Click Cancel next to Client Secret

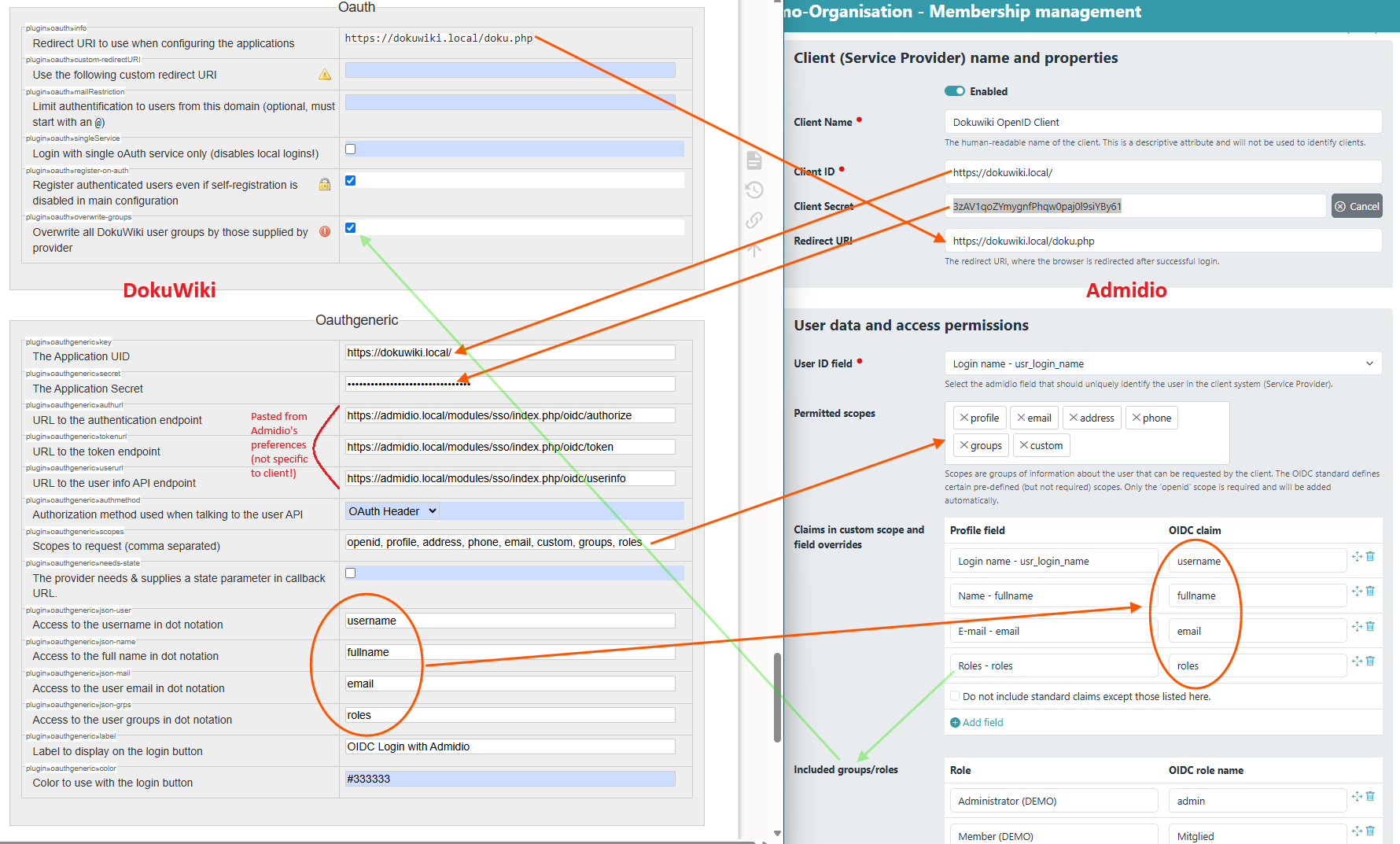click(x=1357, y=206)
